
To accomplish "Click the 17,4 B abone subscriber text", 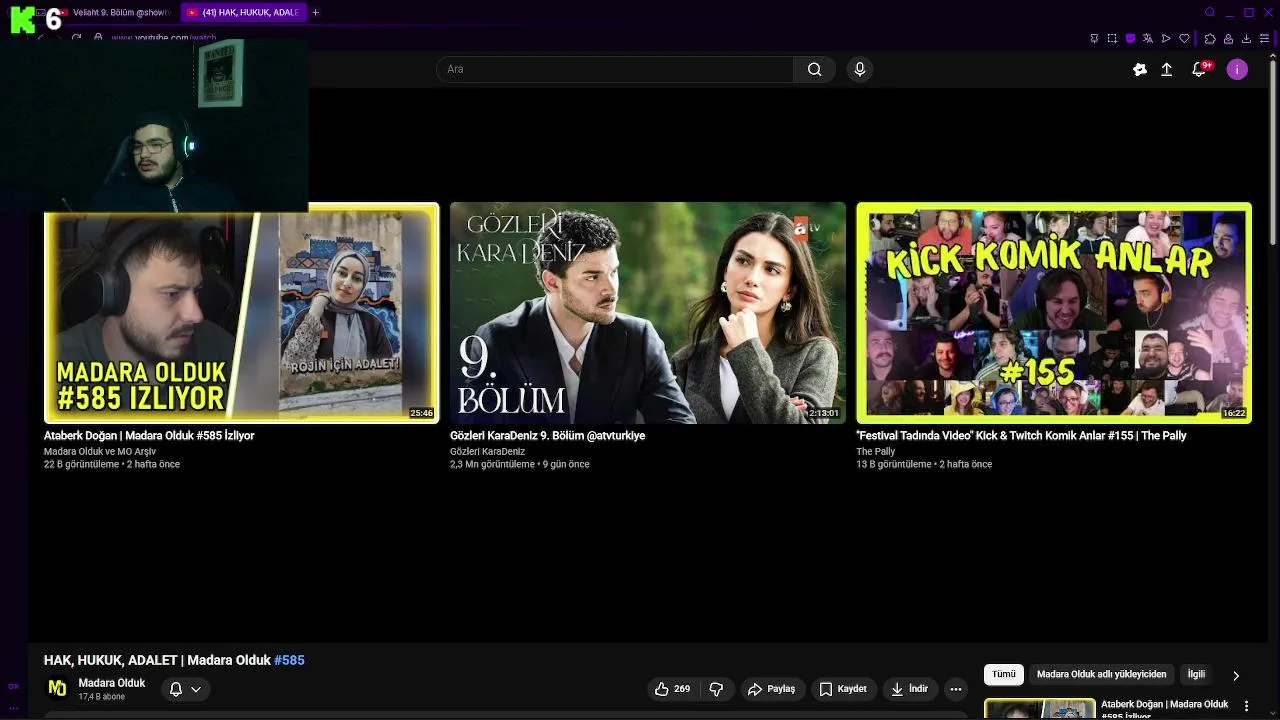I will click(x=102, y=697).
